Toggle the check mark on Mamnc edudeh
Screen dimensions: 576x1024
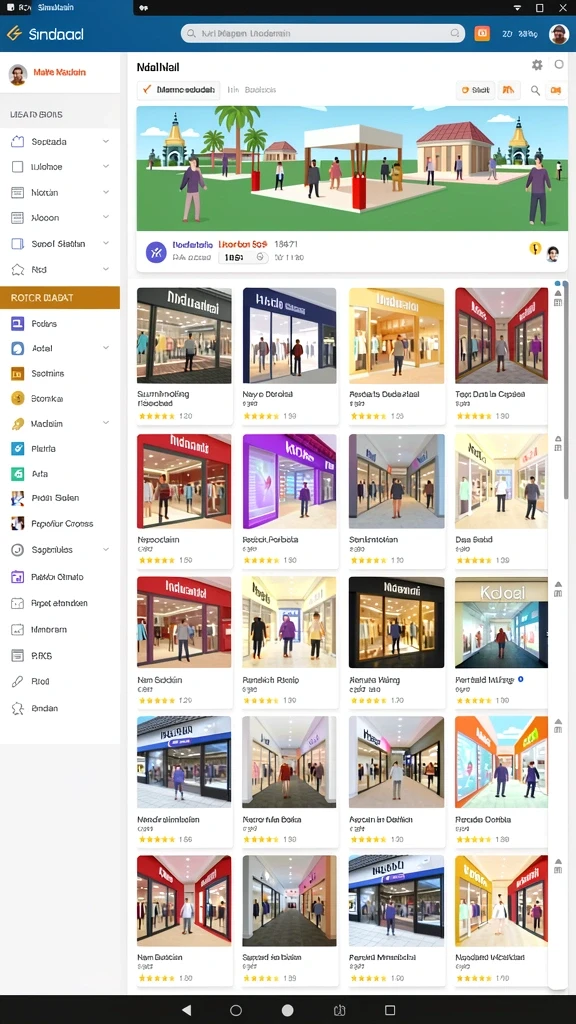click(x=147, y=89)
